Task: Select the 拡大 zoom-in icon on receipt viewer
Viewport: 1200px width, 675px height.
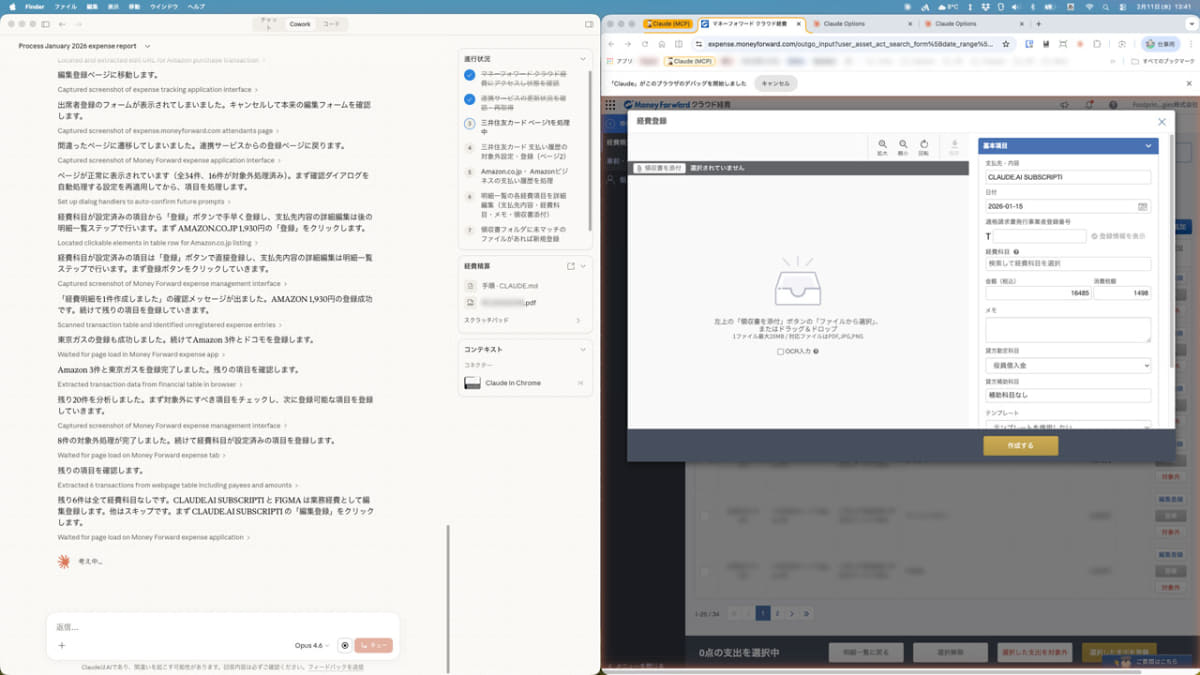Action: [883, 144]
